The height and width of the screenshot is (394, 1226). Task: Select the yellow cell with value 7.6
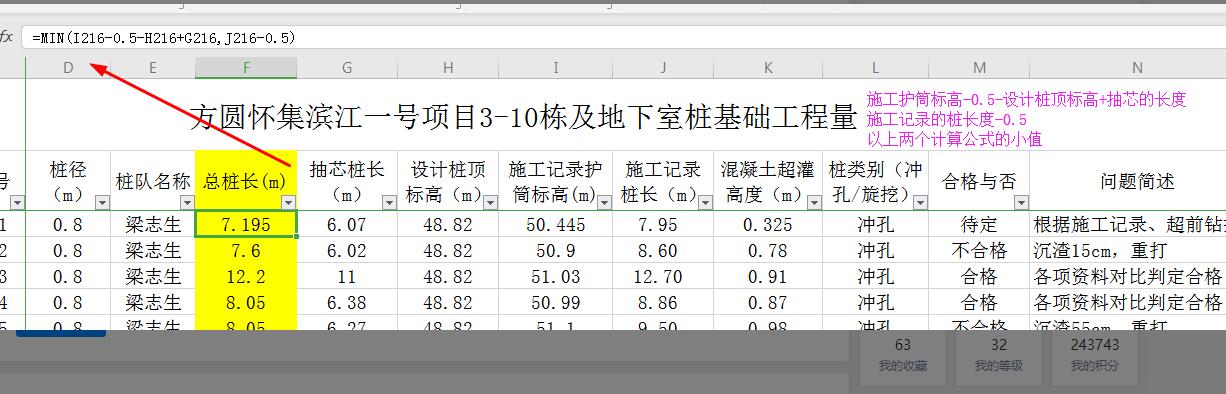[x=246, y=250]
